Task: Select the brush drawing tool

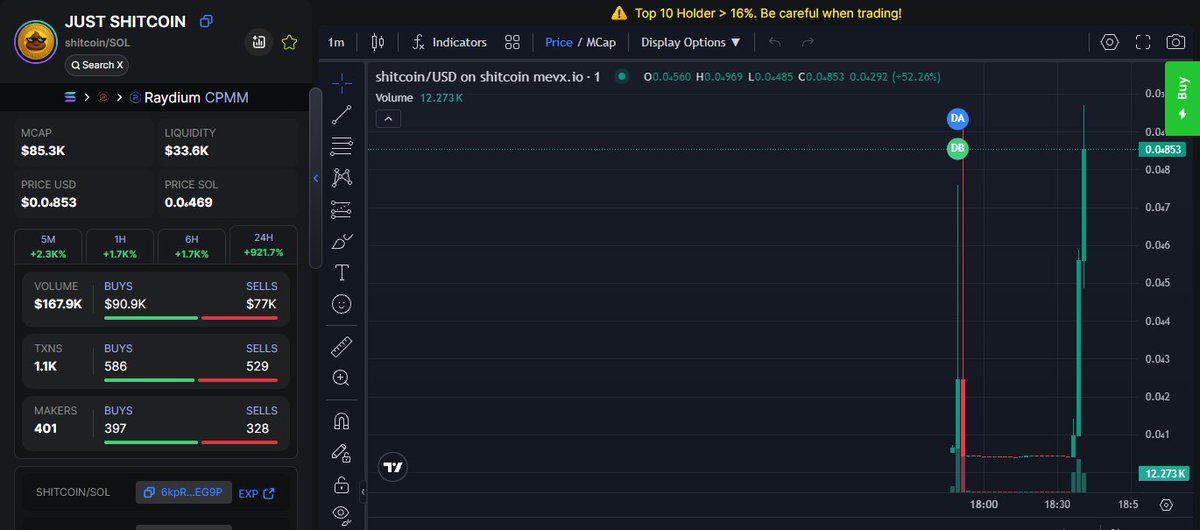Action: point(342,241)
